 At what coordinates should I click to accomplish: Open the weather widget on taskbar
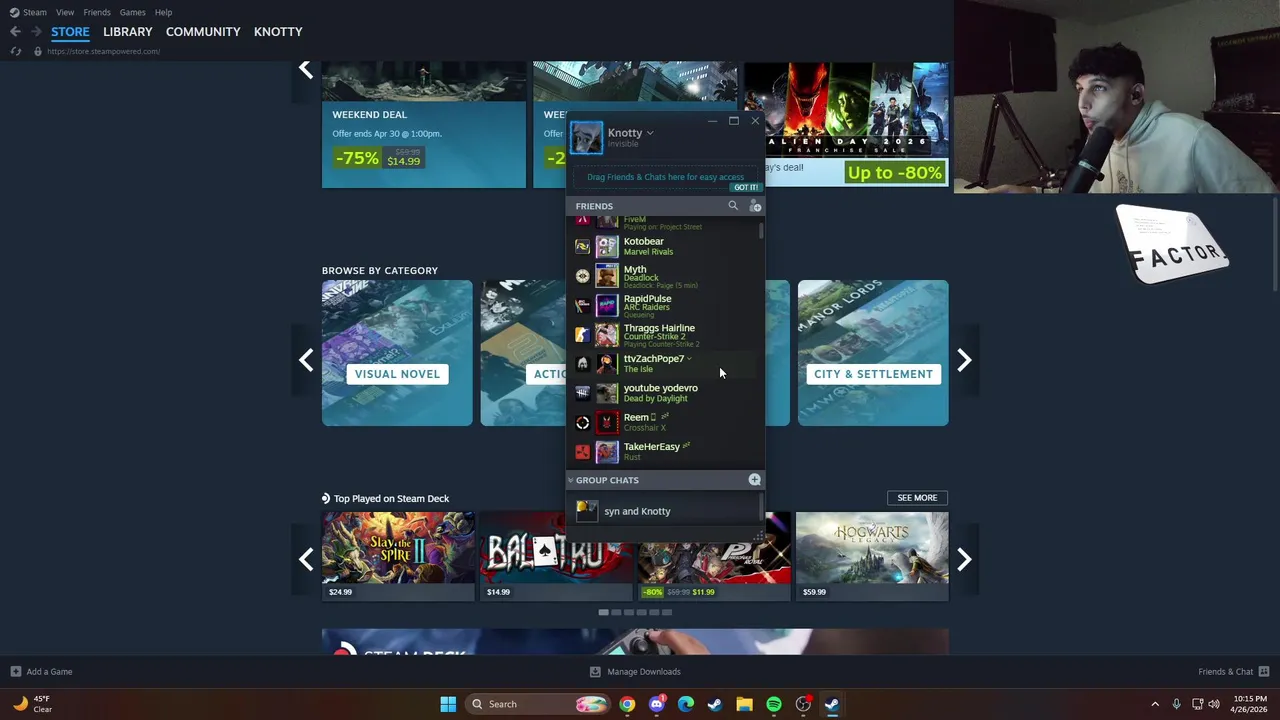coord(32,704)
